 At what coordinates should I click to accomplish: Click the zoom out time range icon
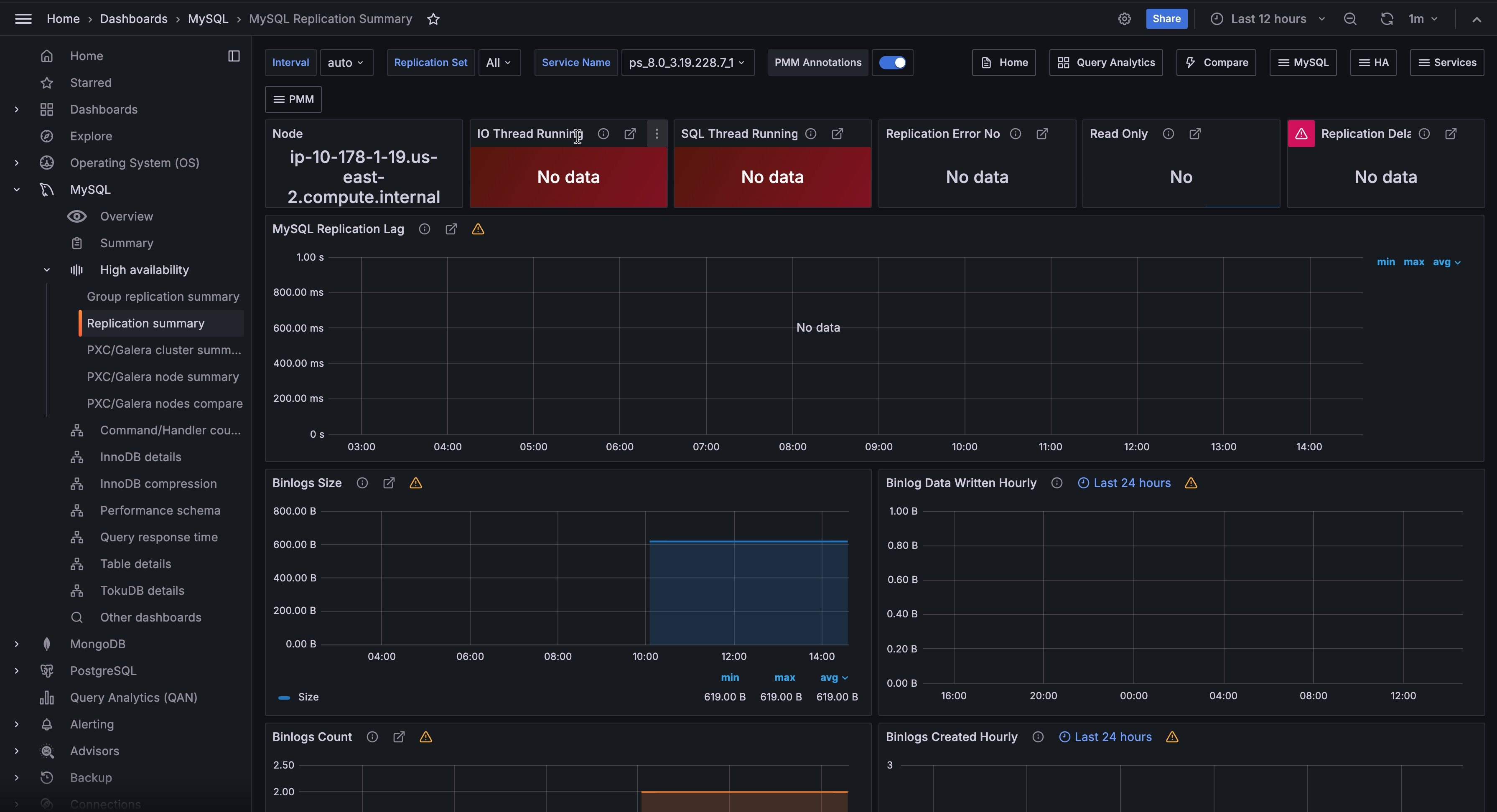[x=1350, y=19]
